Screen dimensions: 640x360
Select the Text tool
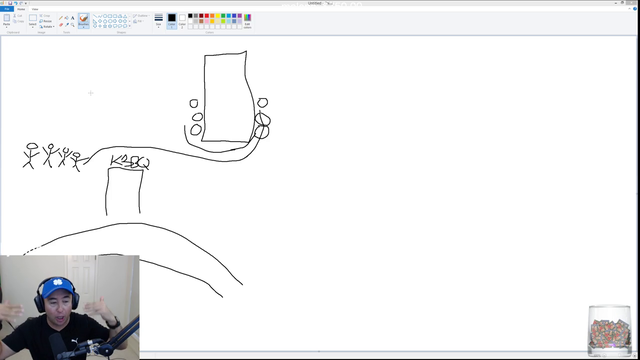[73, 18]
